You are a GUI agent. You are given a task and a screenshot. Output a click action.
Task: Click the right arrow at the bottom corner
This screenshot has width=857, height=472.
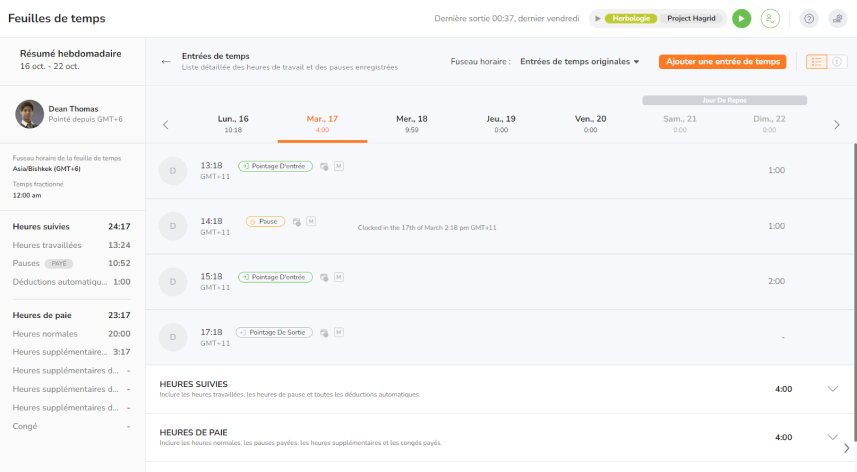click(x=847, y=449)
